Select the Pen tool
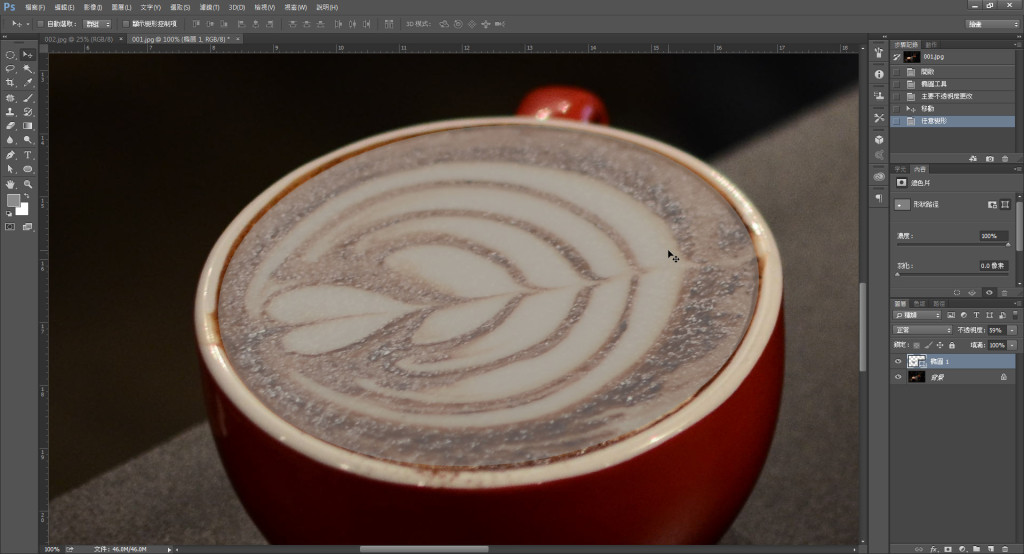1024x554 pixels. pos(10,155)
